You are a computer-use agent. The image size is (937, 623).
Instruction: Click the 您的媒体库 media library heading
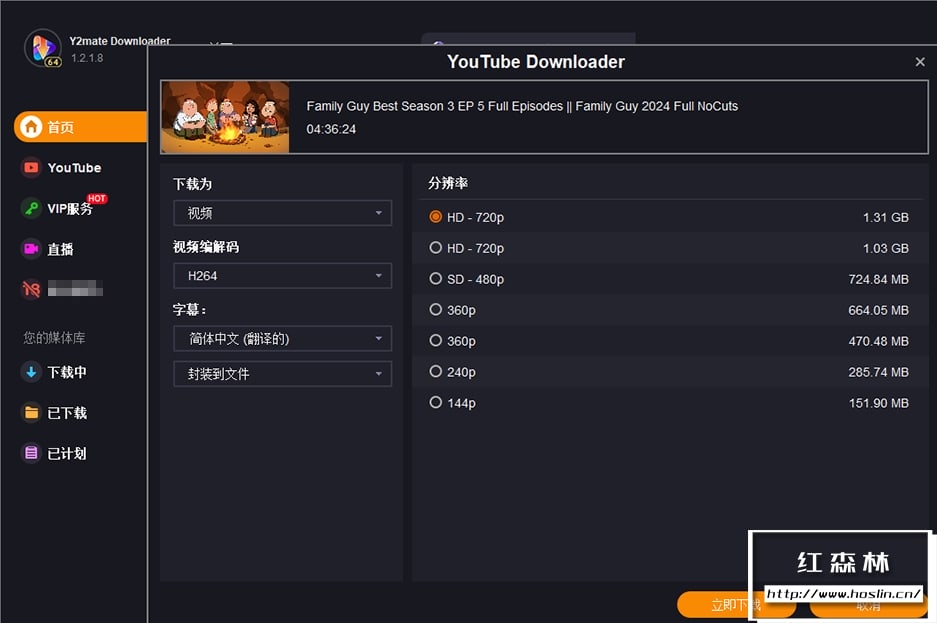(54, 338)
